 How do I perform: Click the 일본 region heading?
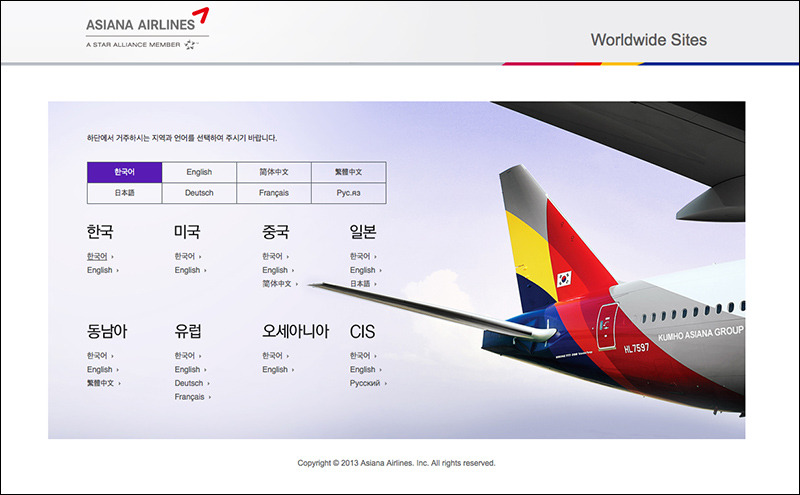[x=363, y=232]
